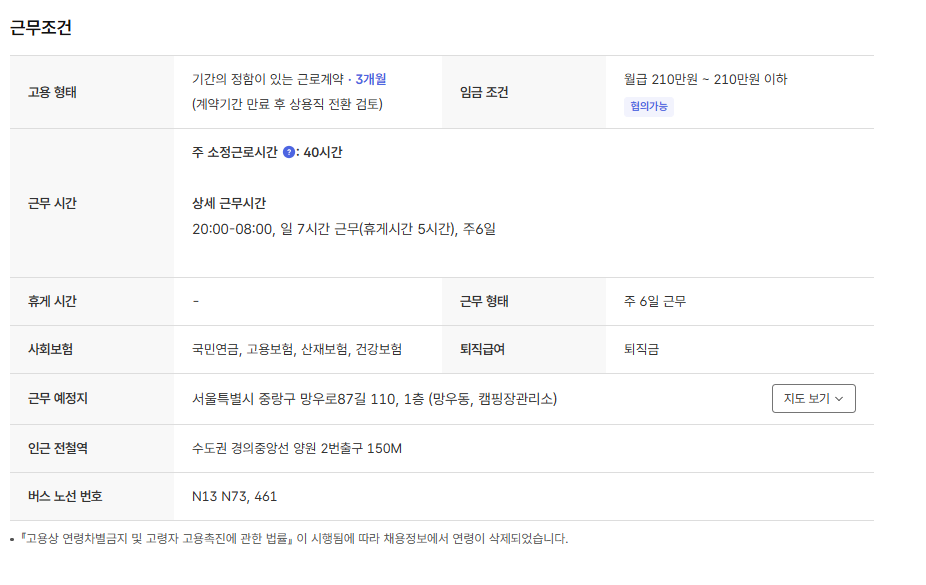Select the 버스 노선 번호 row label
This screenshot has height=585, width=926.
65,496
